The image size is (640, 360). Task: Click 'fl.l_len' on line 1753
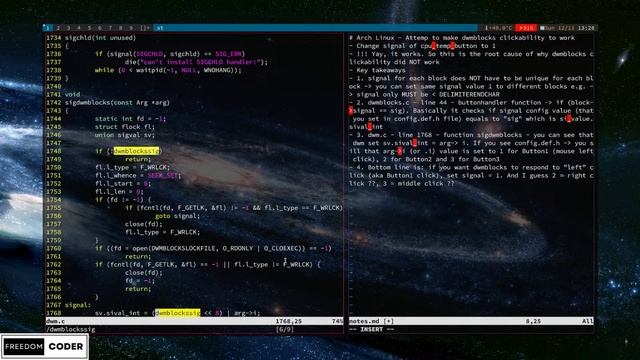point(111,191)
